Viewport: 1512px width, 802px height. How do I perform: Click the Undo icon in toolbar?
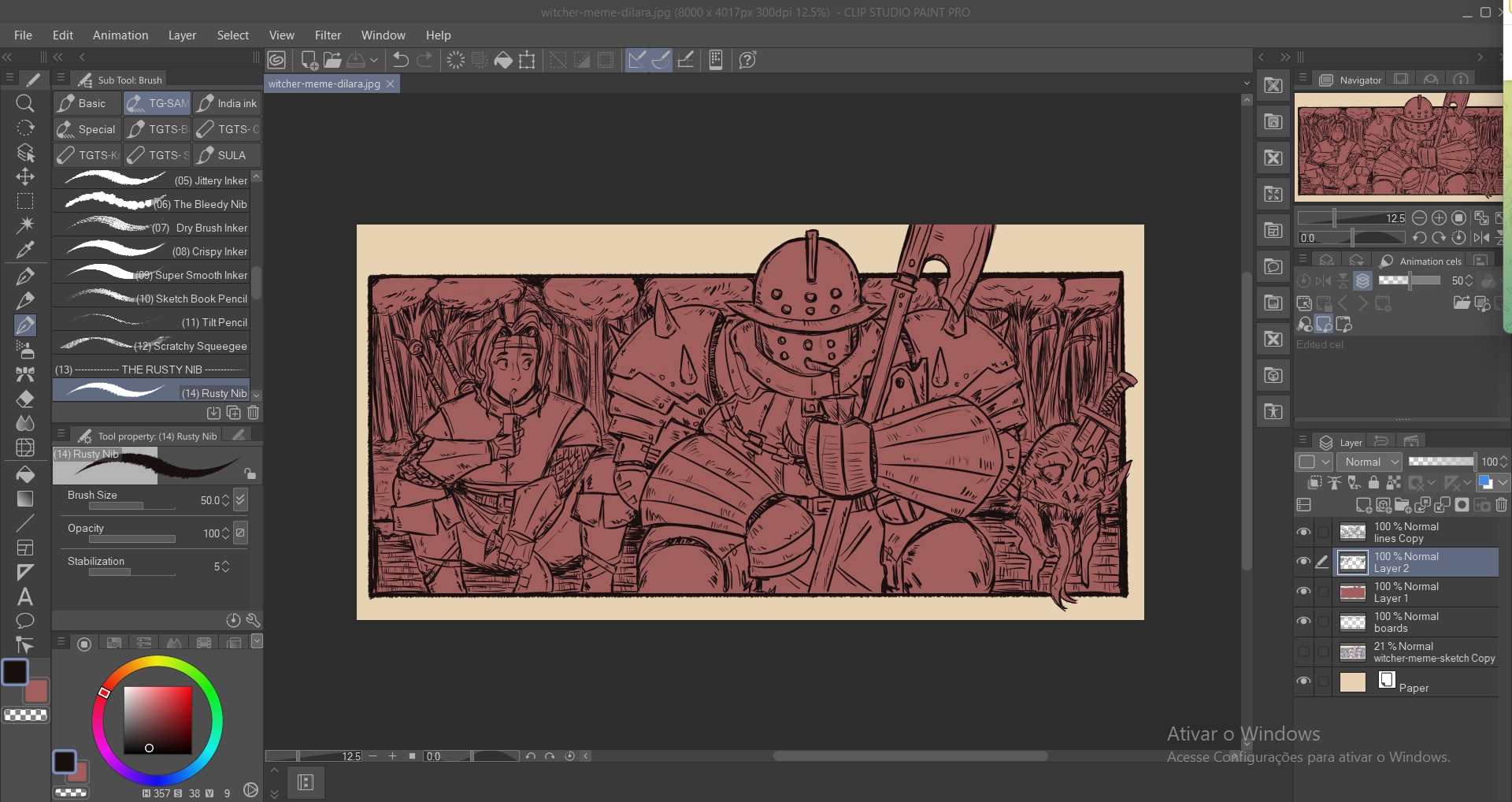[x=400, y=60]
